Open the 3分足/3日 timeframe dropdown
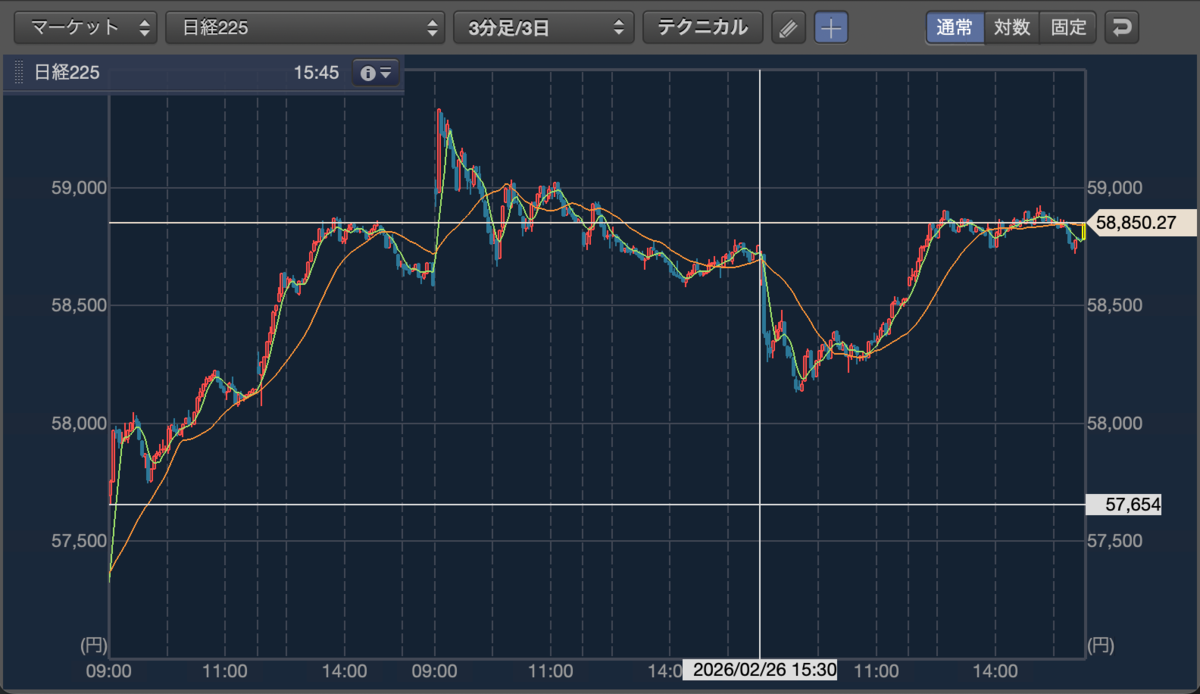The height and width of the screenshot is (694, 1200). 544,27
